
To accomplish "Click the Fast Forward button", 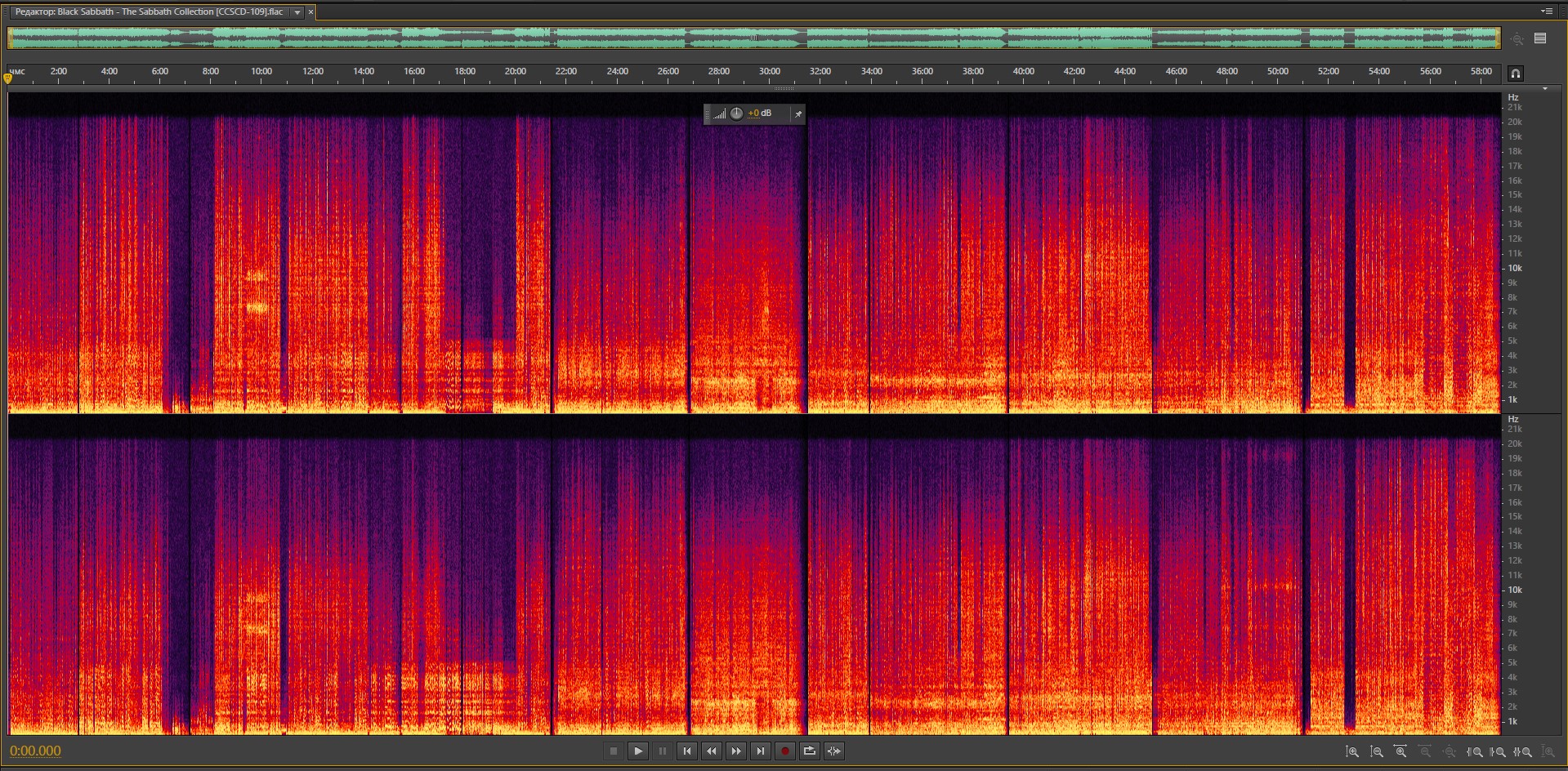I will 735,751.
